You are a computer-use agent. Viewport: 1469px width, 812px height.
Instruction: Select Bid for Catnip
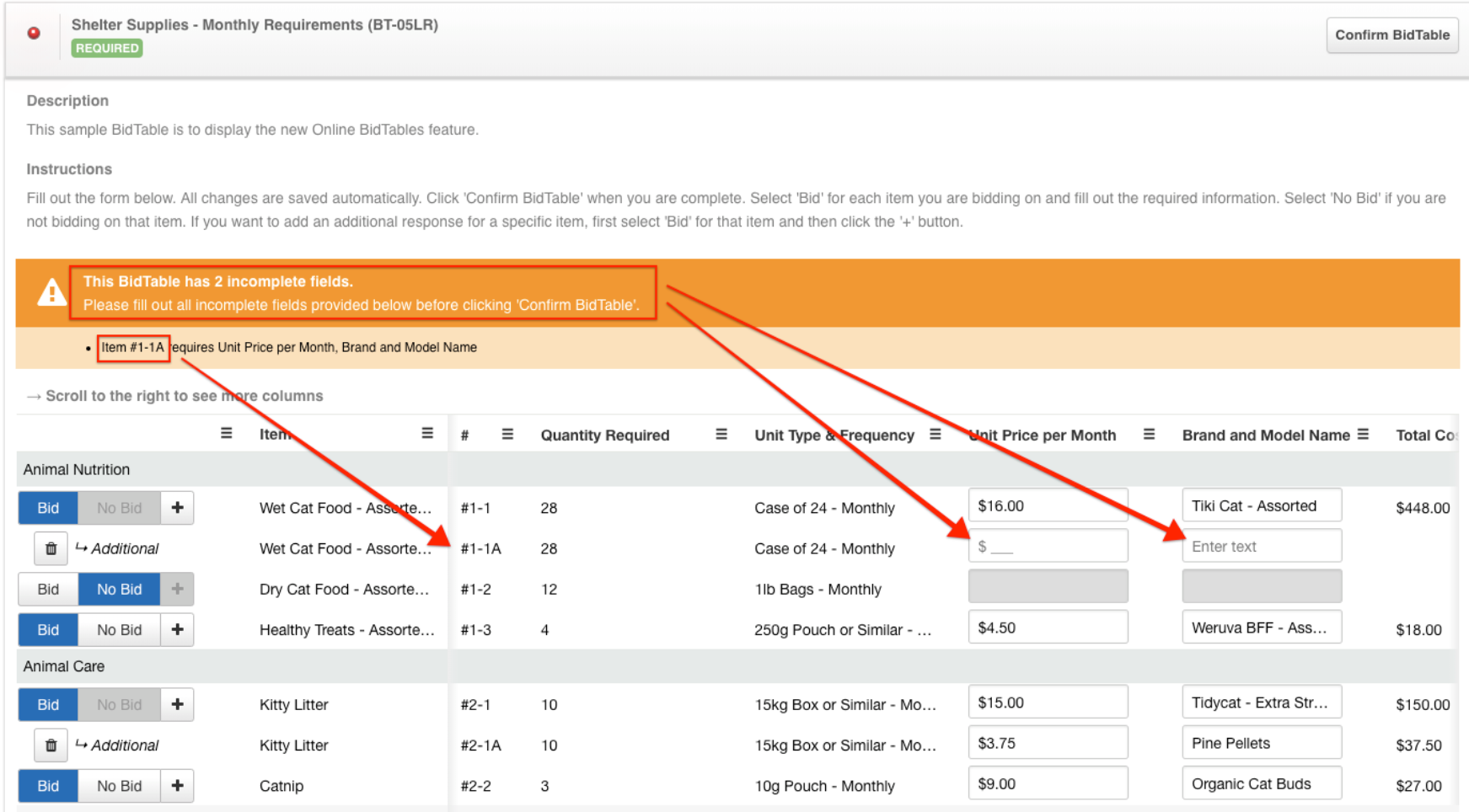coord(48,786)
